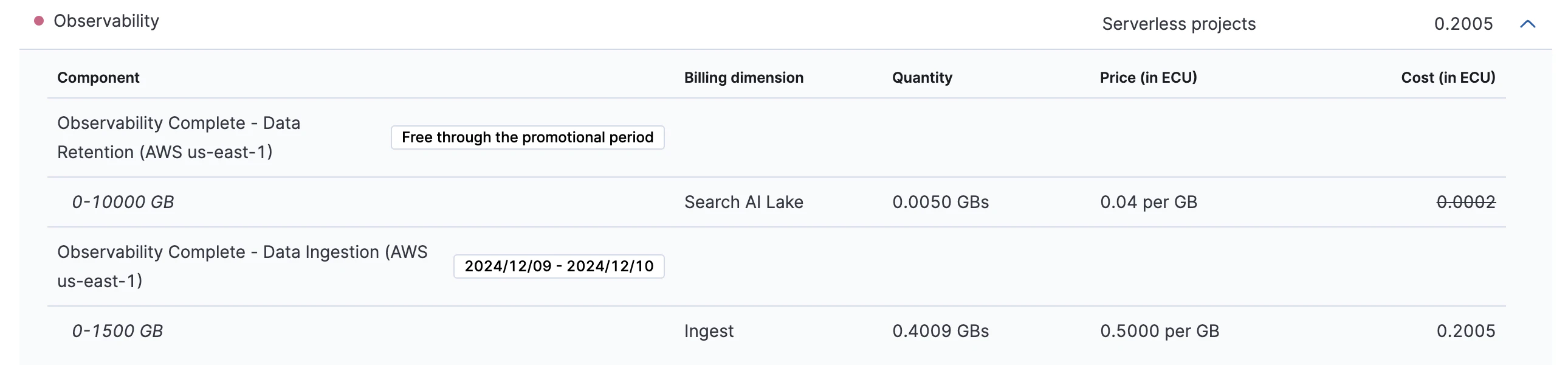Click the Ingest billing dimension cell
This screenshot has height=365, width=1568.
pos(709,331)
